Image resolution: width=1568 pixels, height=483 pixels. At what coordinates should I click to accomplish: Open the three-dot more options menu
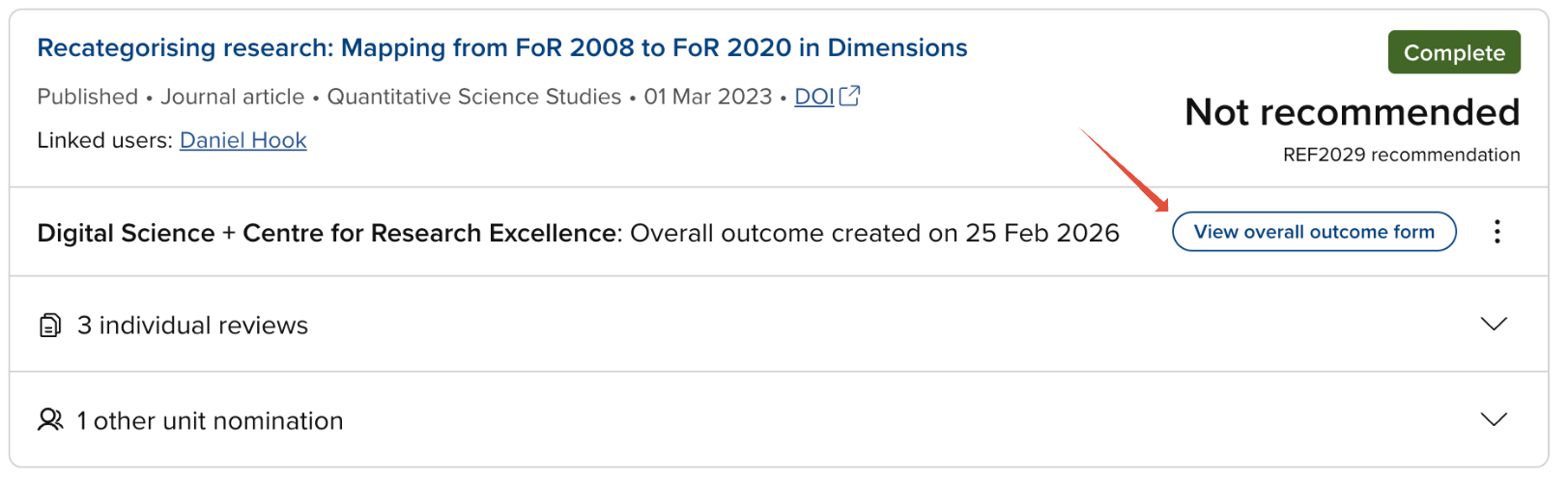tap(1497, 232)
